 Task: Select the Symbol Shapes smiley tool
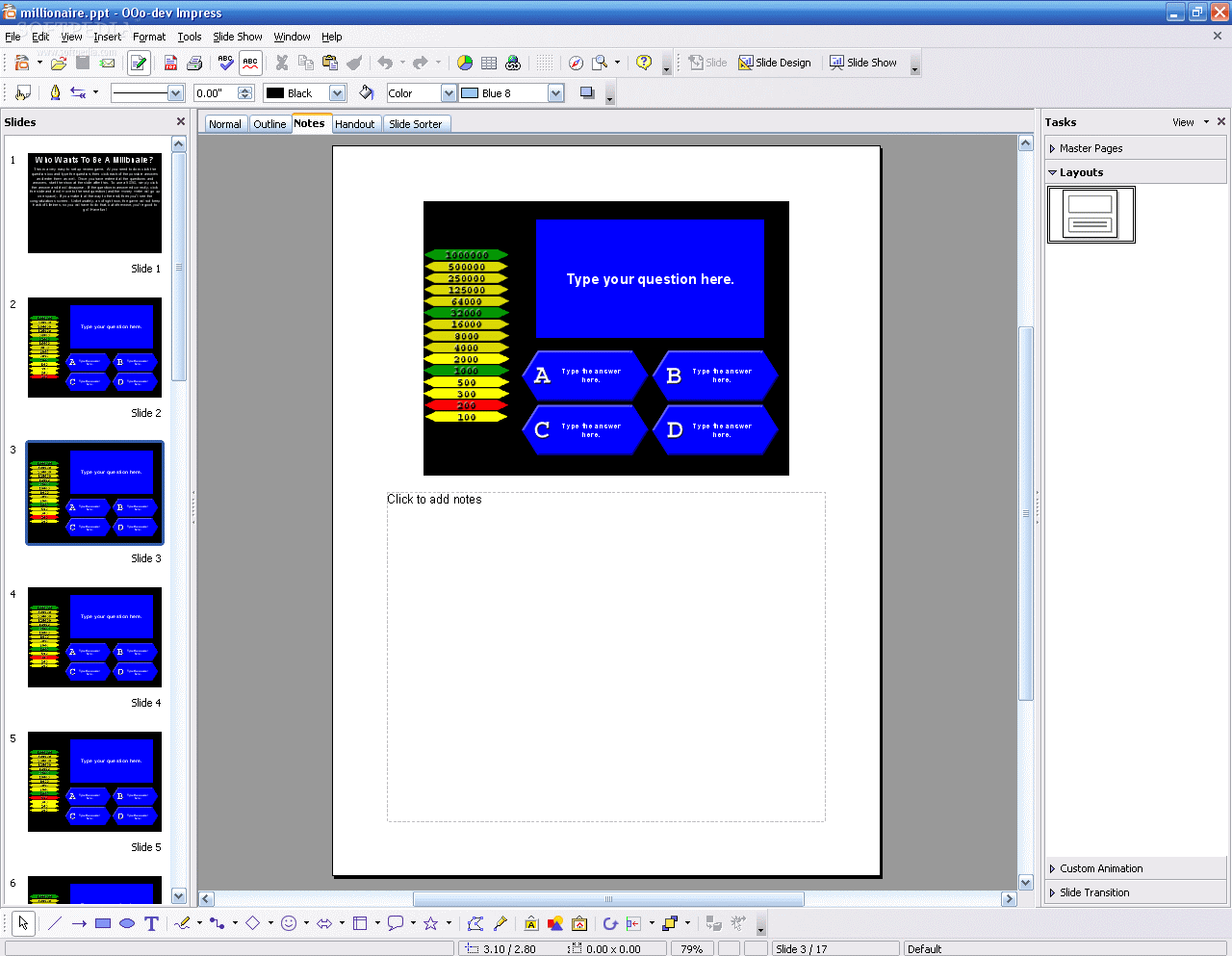pos(289,923)
